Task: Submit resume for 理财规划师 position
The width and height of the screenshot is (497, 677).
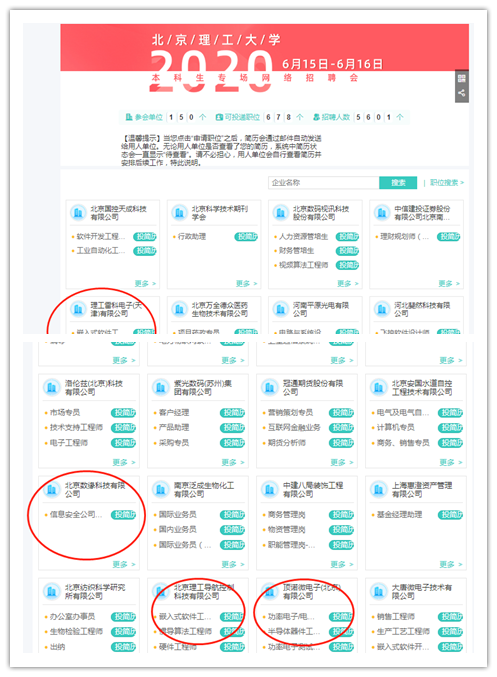Action: click(449, 237)
